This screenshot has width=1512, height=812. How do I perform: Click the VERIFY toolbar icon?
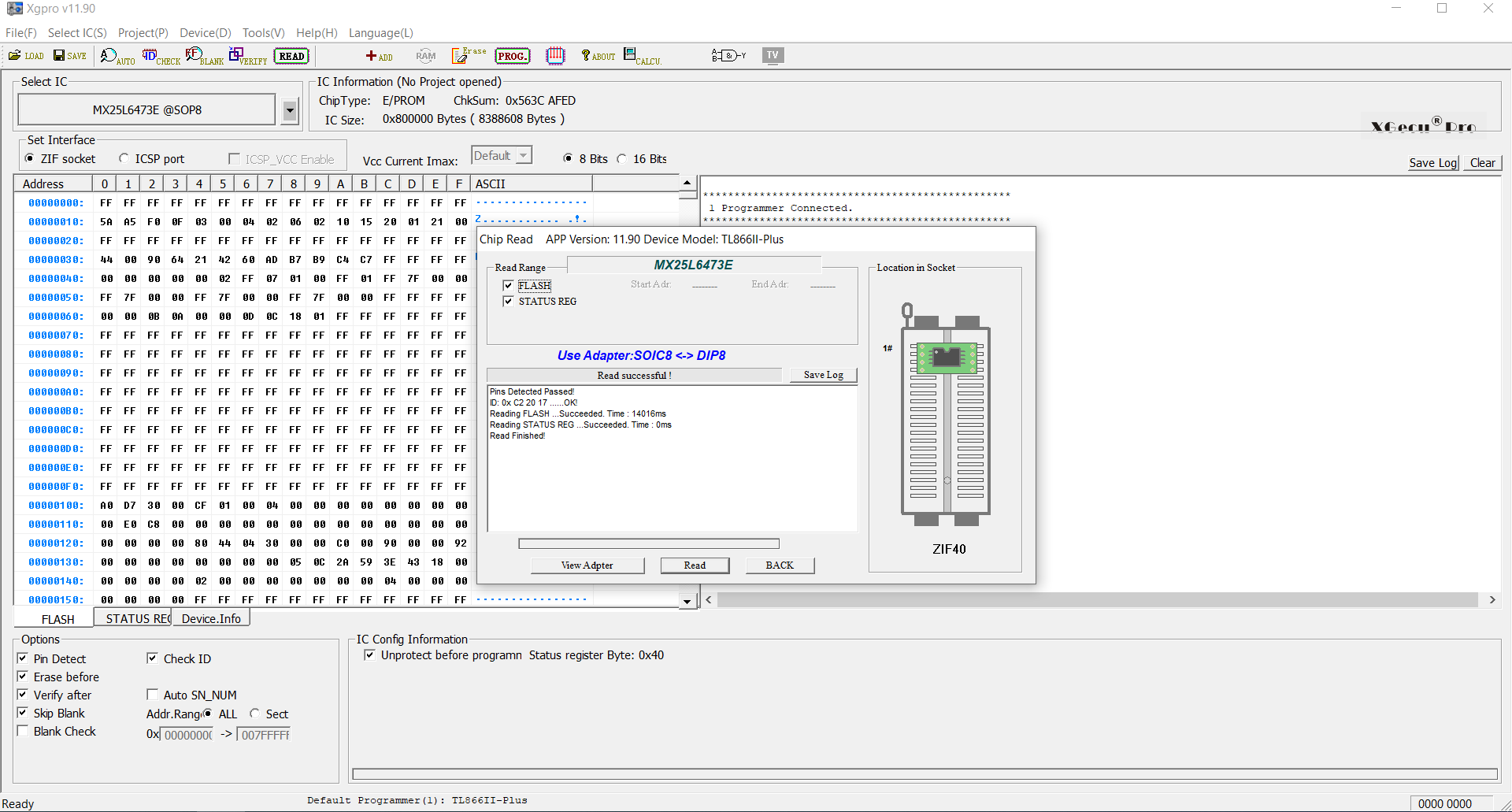pyautogui.click(x=248, y=56)
